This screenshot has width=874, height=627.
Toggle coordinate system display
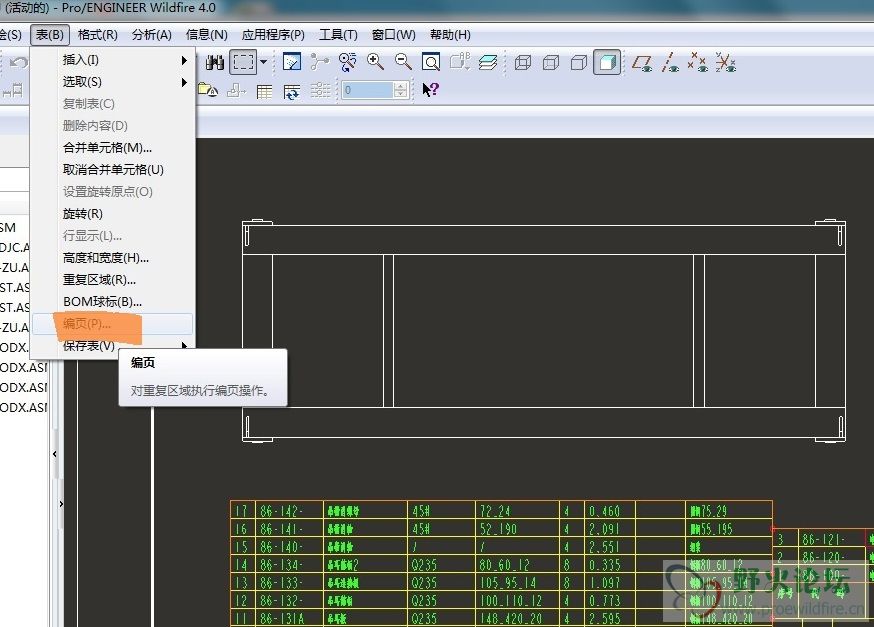pos(726,62)
